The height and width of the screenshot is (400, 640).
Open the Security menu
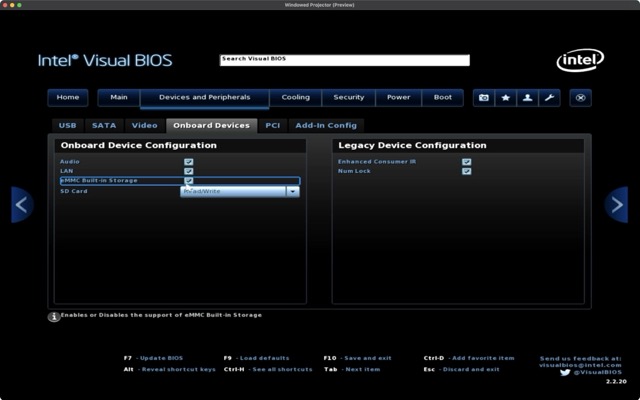click(x=349, y=98)
